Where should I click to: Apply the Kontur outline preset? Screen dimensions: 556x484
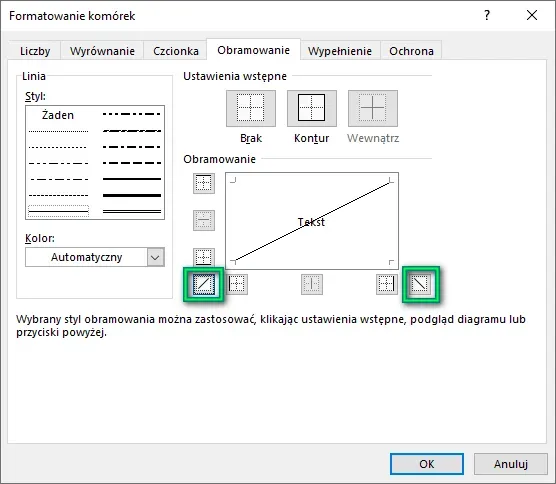coord(312,108)
